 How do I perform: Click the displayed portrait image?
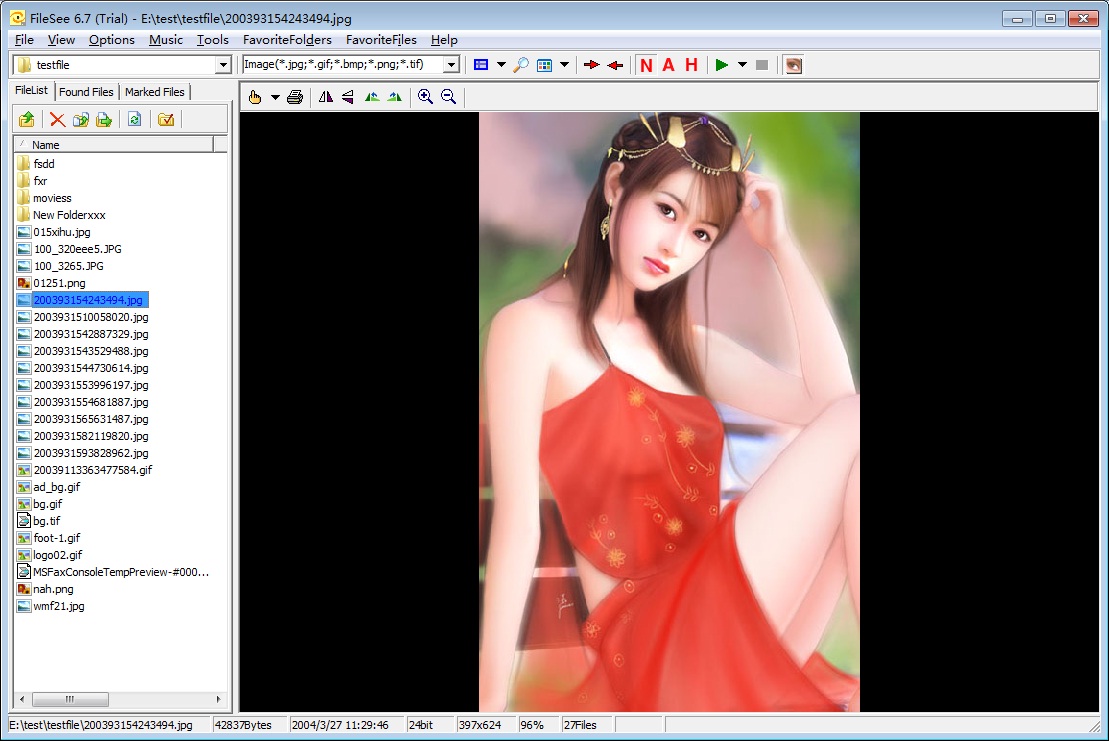(669, 412)
